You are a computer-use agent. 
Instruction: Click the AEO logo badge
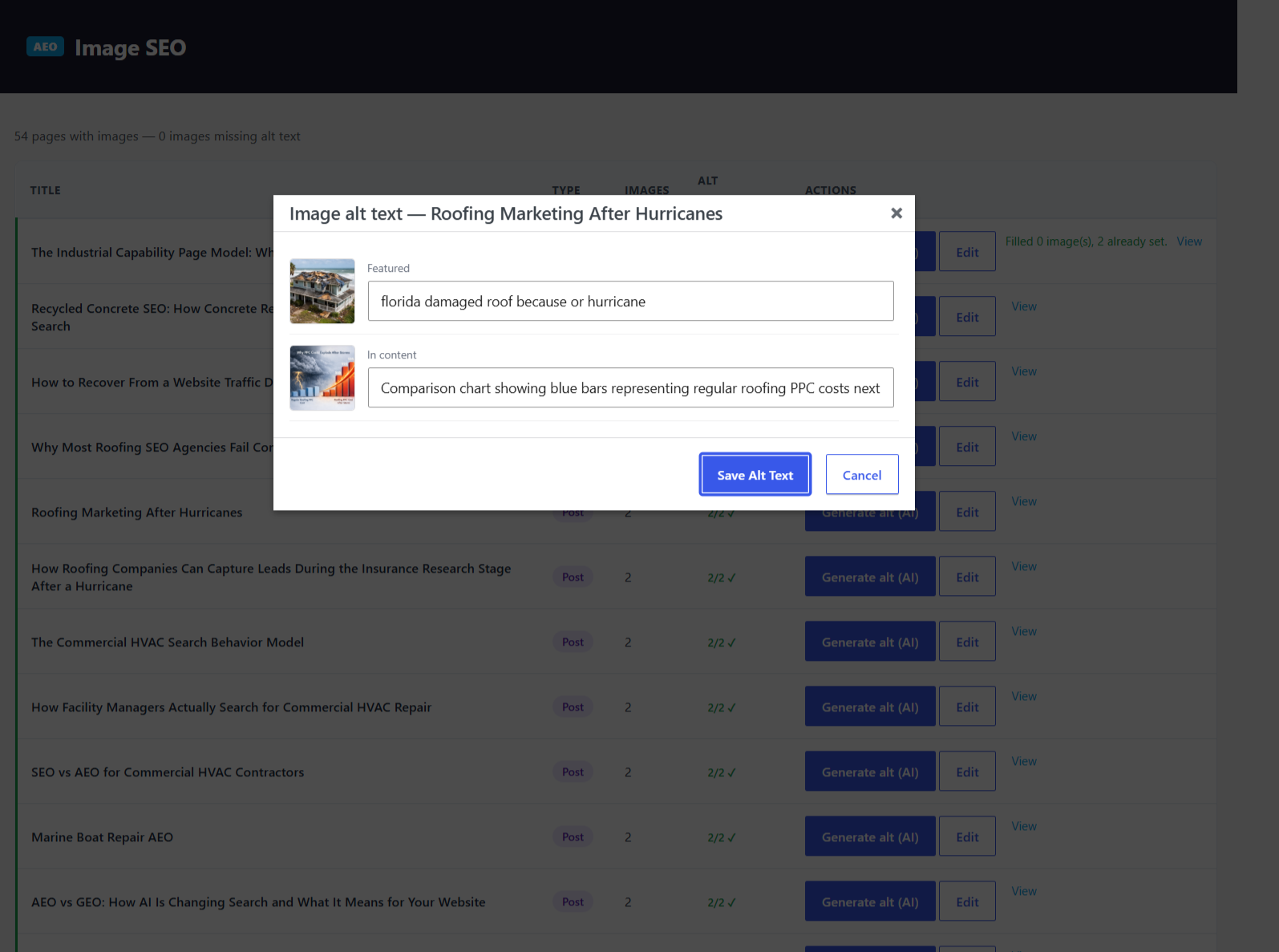(45, 47)
